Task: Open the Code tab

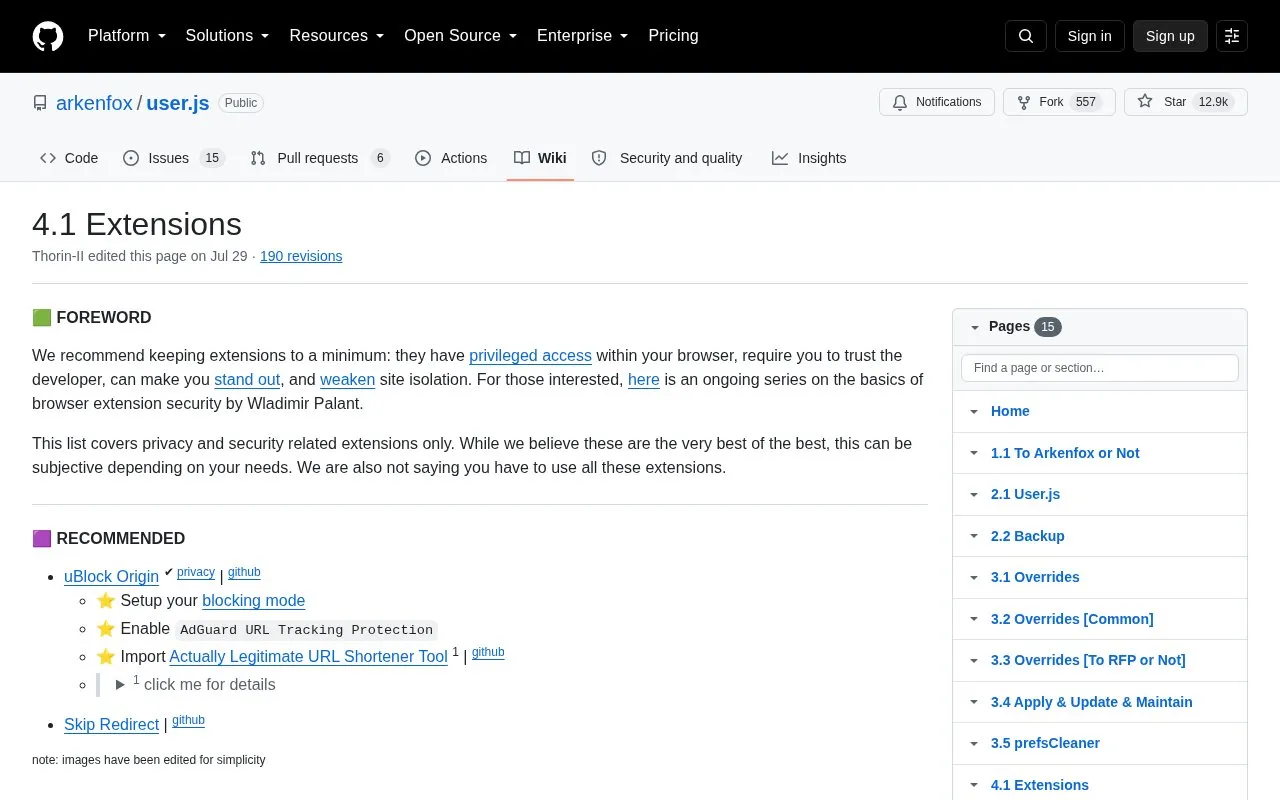Action: coord(69,158)
